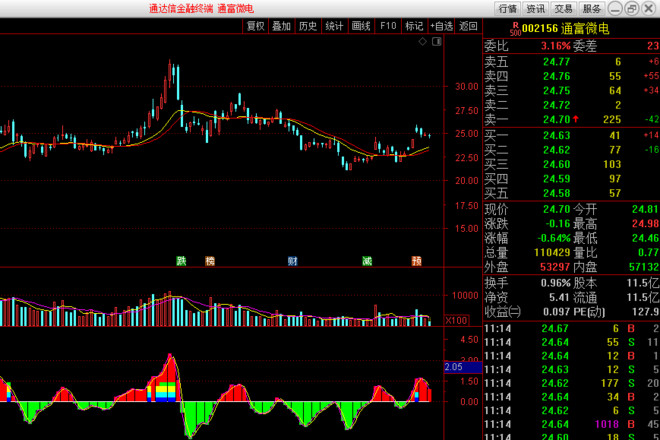Image resolution: width=660 pixels, height=440 pixels.
Task: Select the 卖四 row at 24.76
Action: tap(572, 76)
